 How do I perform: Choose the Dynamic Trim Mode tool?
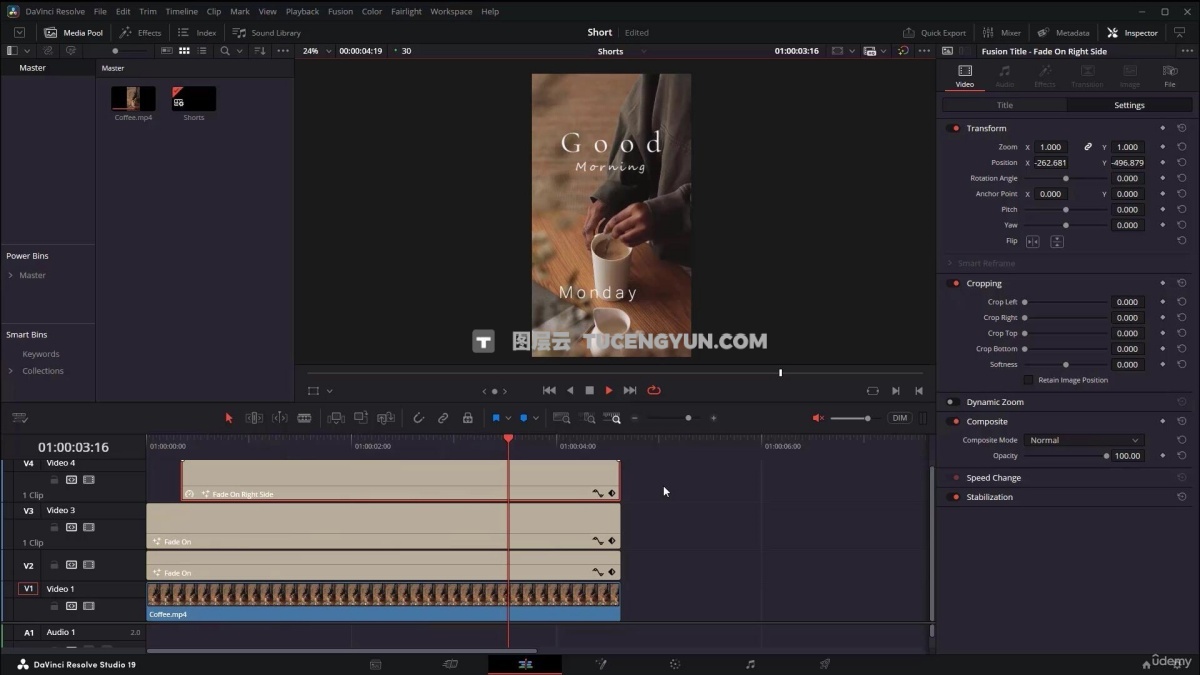click(280, 418)
